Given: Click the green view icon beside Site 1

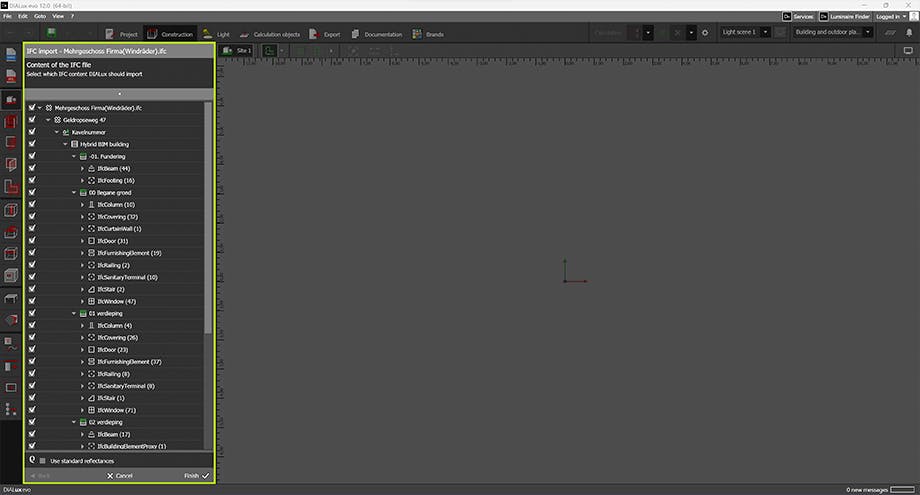Looking at the screenshot, I should (x=269, y=51).
